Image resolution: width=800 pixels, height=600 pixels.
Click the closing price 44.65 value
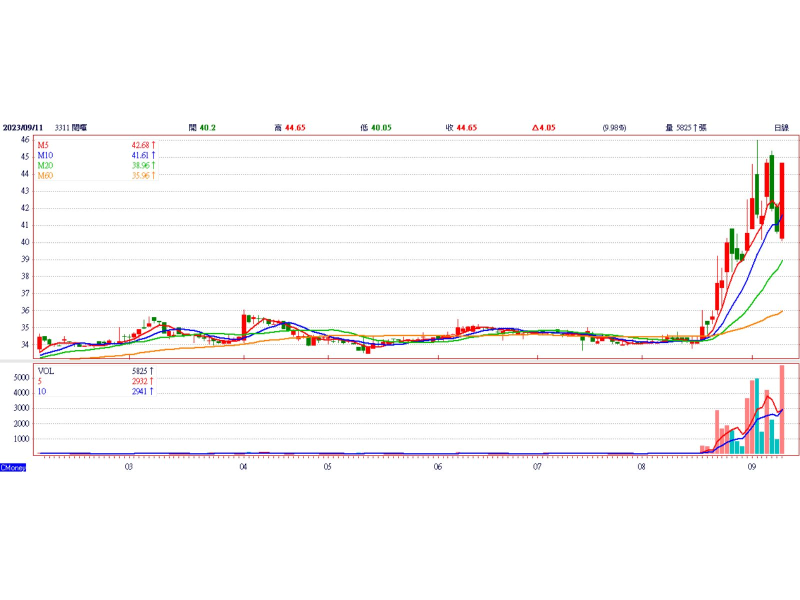(x=466, y=128)
